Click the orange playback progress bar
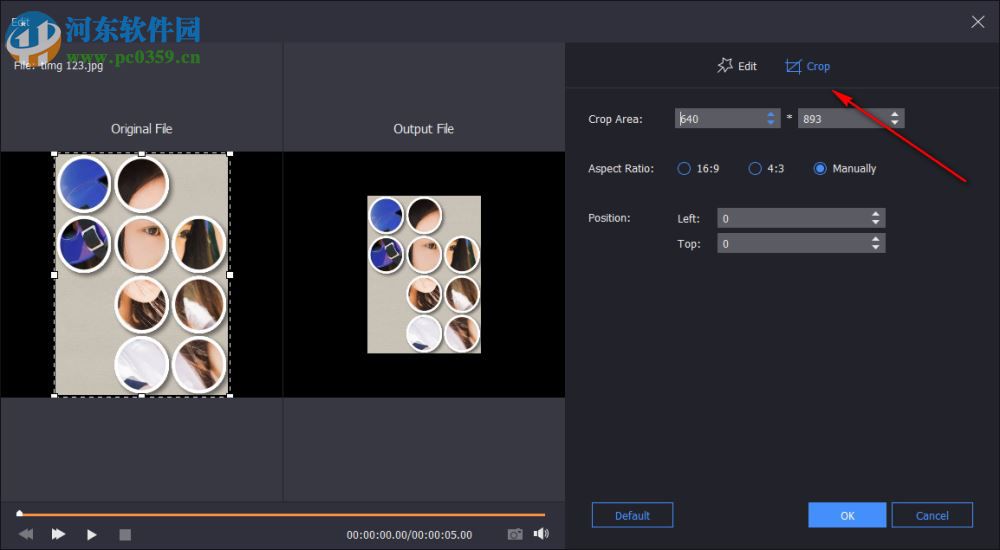Screen dimensions: 1000x550 283,514
